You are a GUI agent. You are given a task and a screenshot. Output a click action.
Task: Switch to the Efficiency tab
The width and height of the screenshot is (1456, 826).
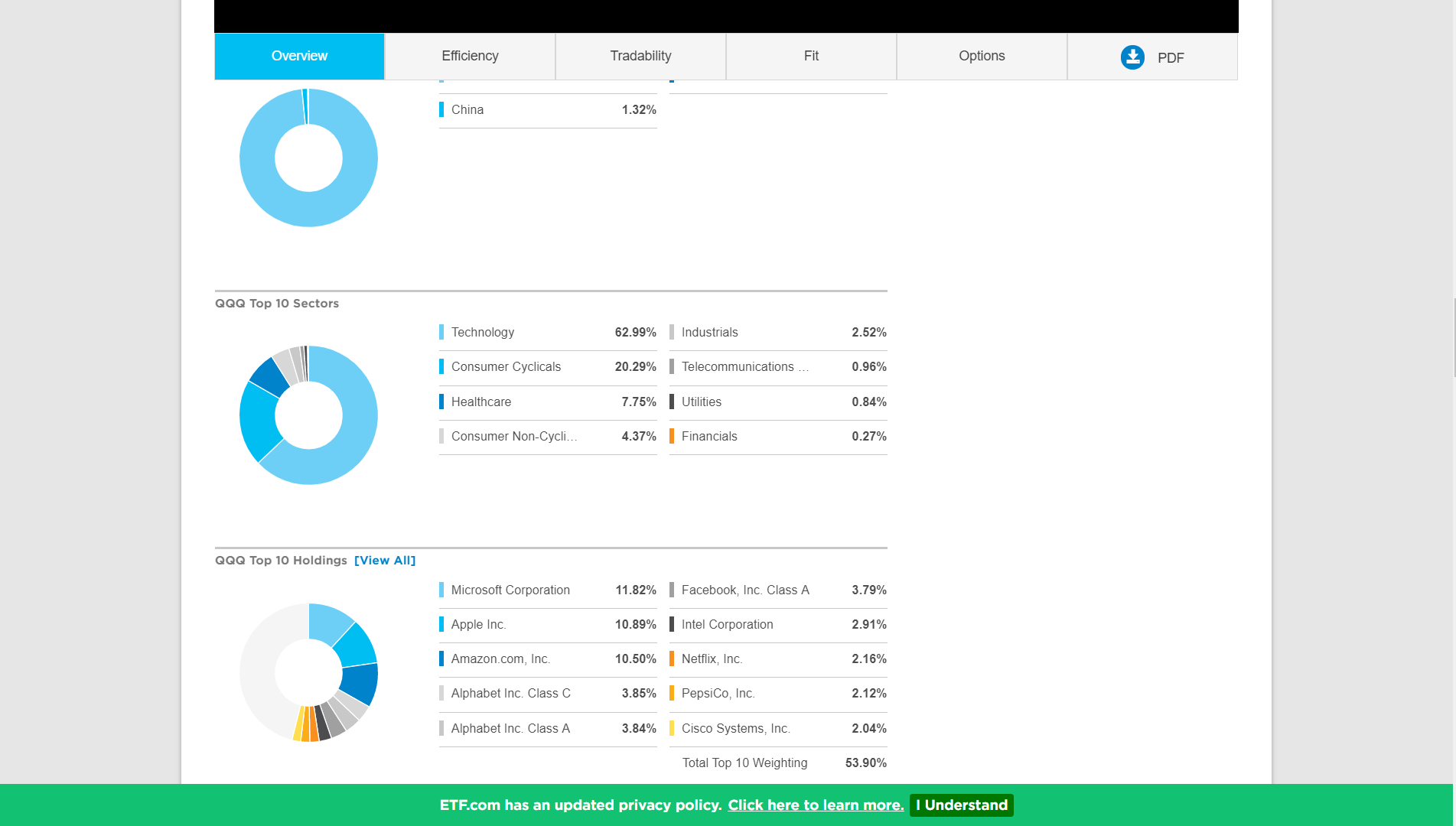pos(470,56)
